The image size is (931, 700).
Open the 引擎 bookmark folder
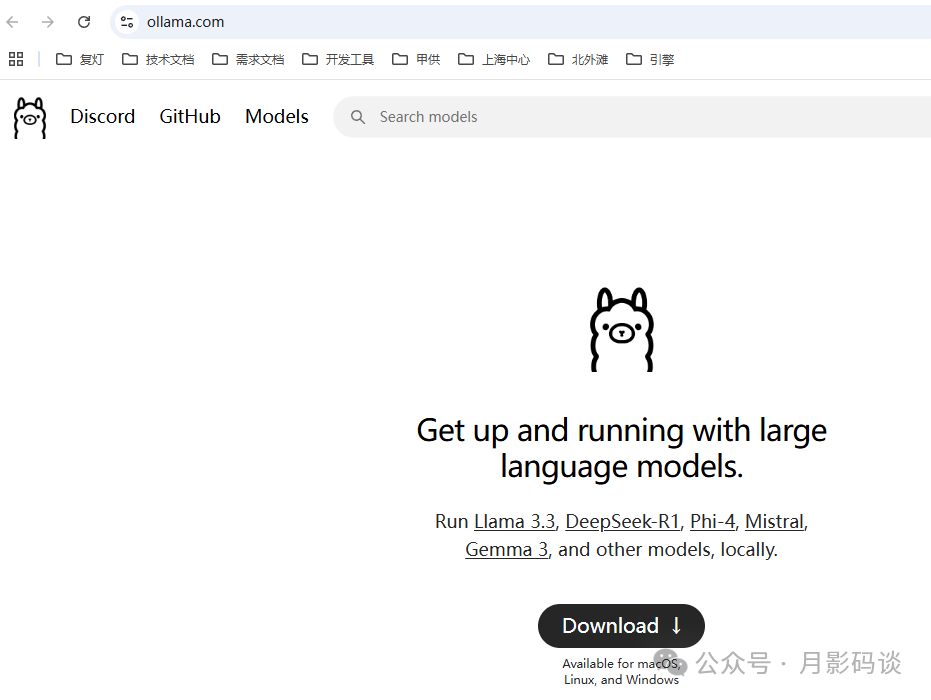coord(650,59)
